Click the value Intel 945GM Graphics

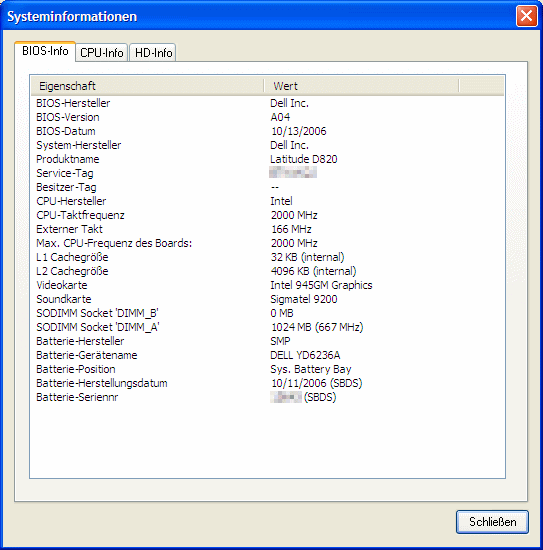pos(321,285)
